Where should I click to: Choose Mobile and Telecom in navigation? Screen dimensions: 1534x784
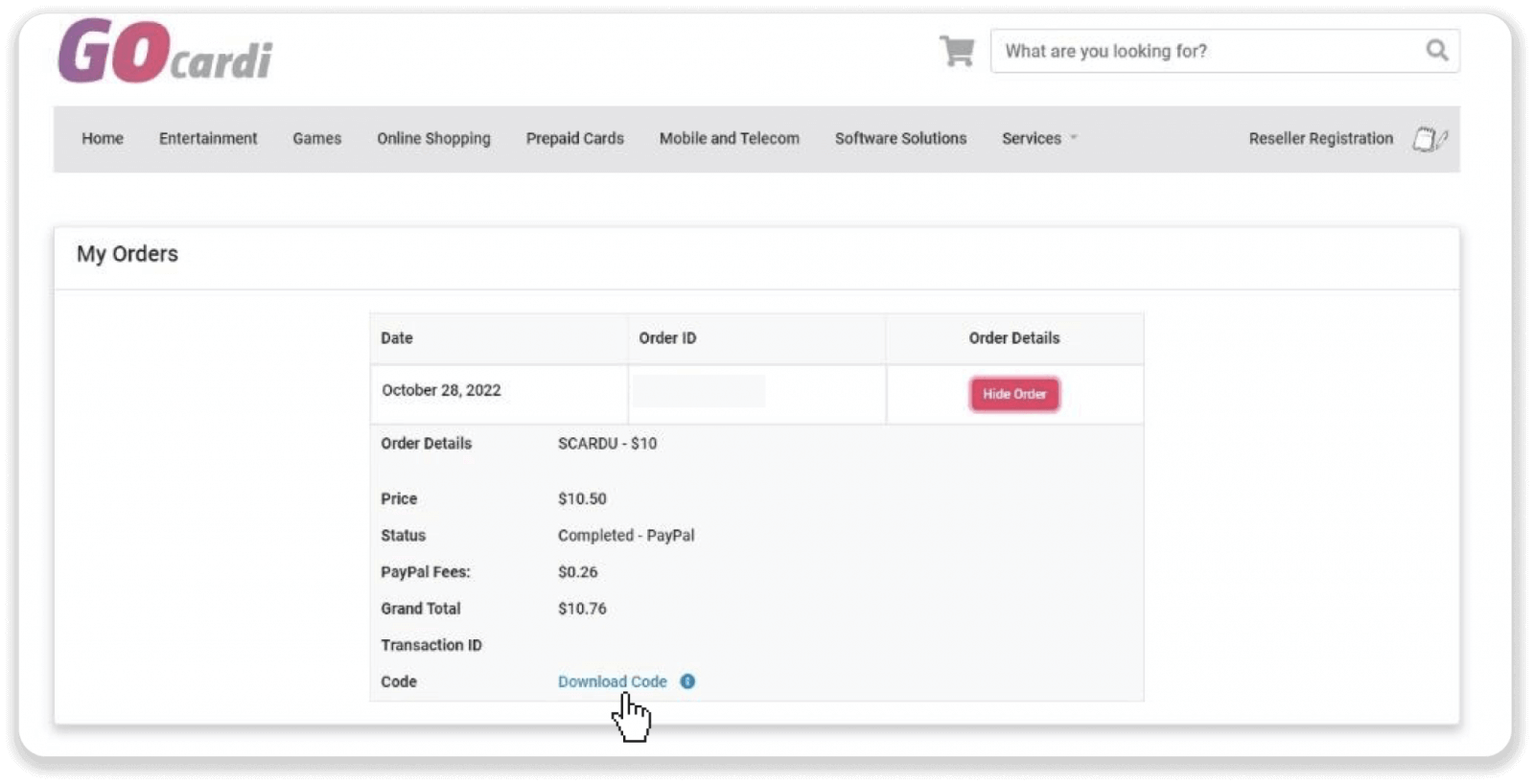coord(729,138)
